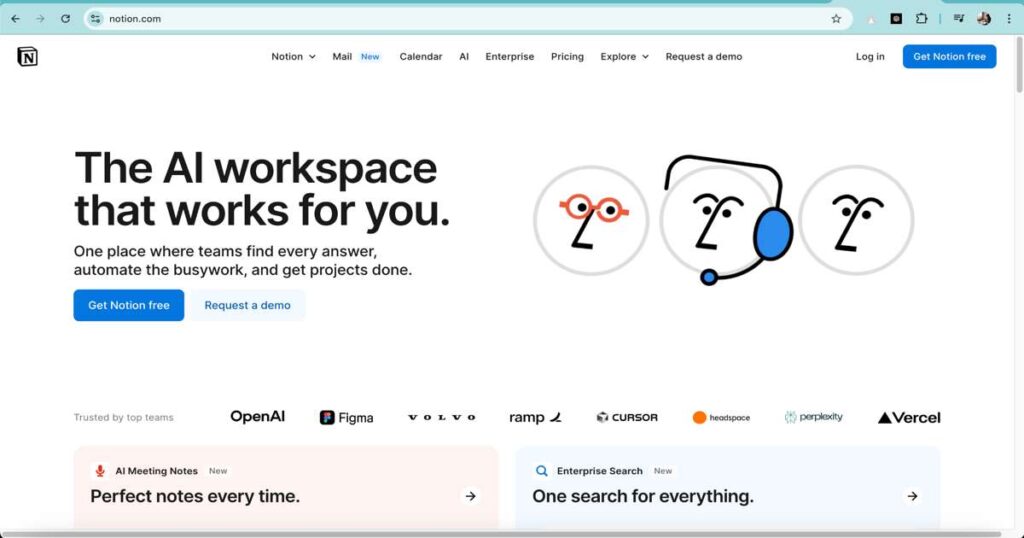
Task: Click the horizontal scrollbar at bottom
Action: pyautogui.click(x=500, y=534)
